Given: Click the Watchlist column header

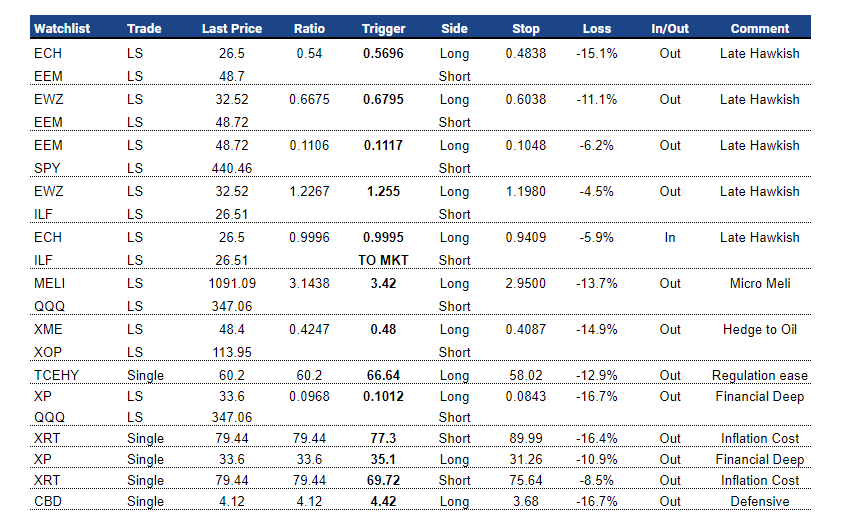Looking at the screenshot, I should click(62, 29).
